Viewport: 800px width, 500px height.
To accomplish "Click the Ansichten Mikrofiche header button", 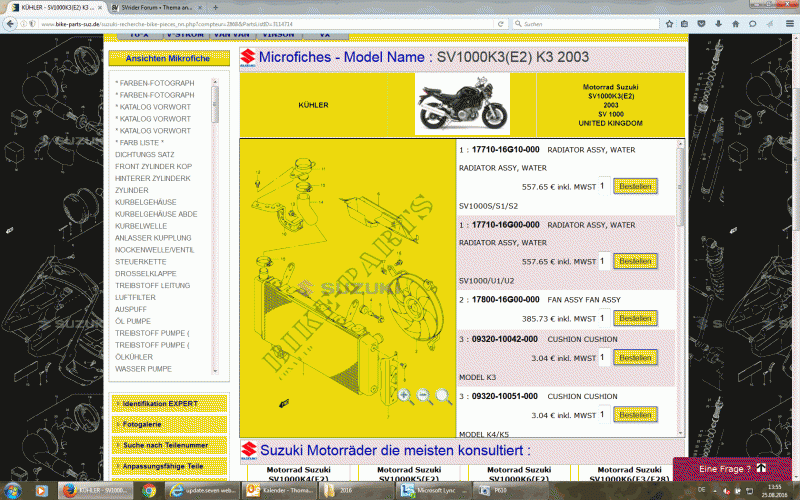I will pyautogui.click(x=169, y=59).
